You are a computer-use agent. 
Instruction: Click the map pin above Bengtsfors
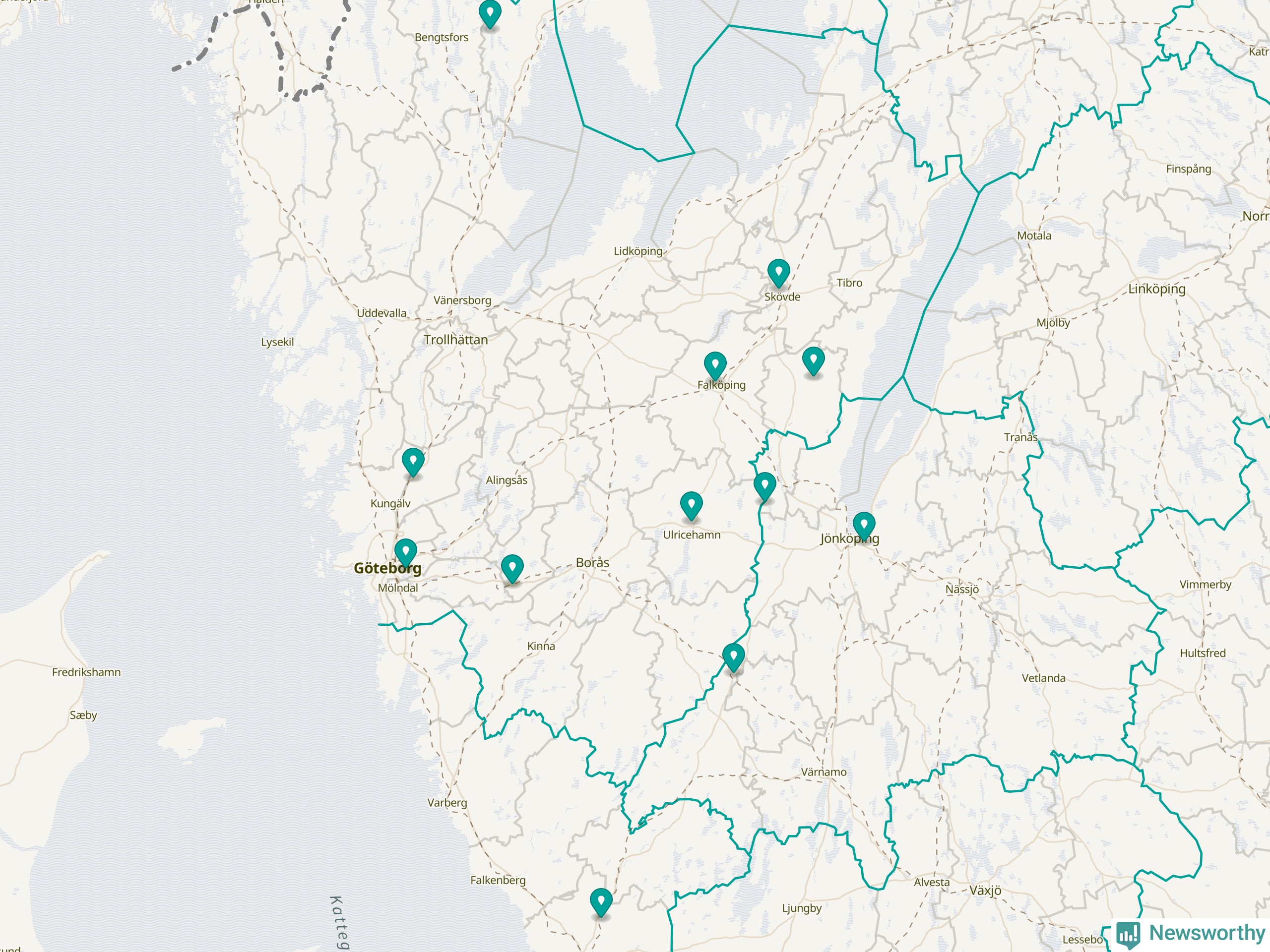point(490,14)
